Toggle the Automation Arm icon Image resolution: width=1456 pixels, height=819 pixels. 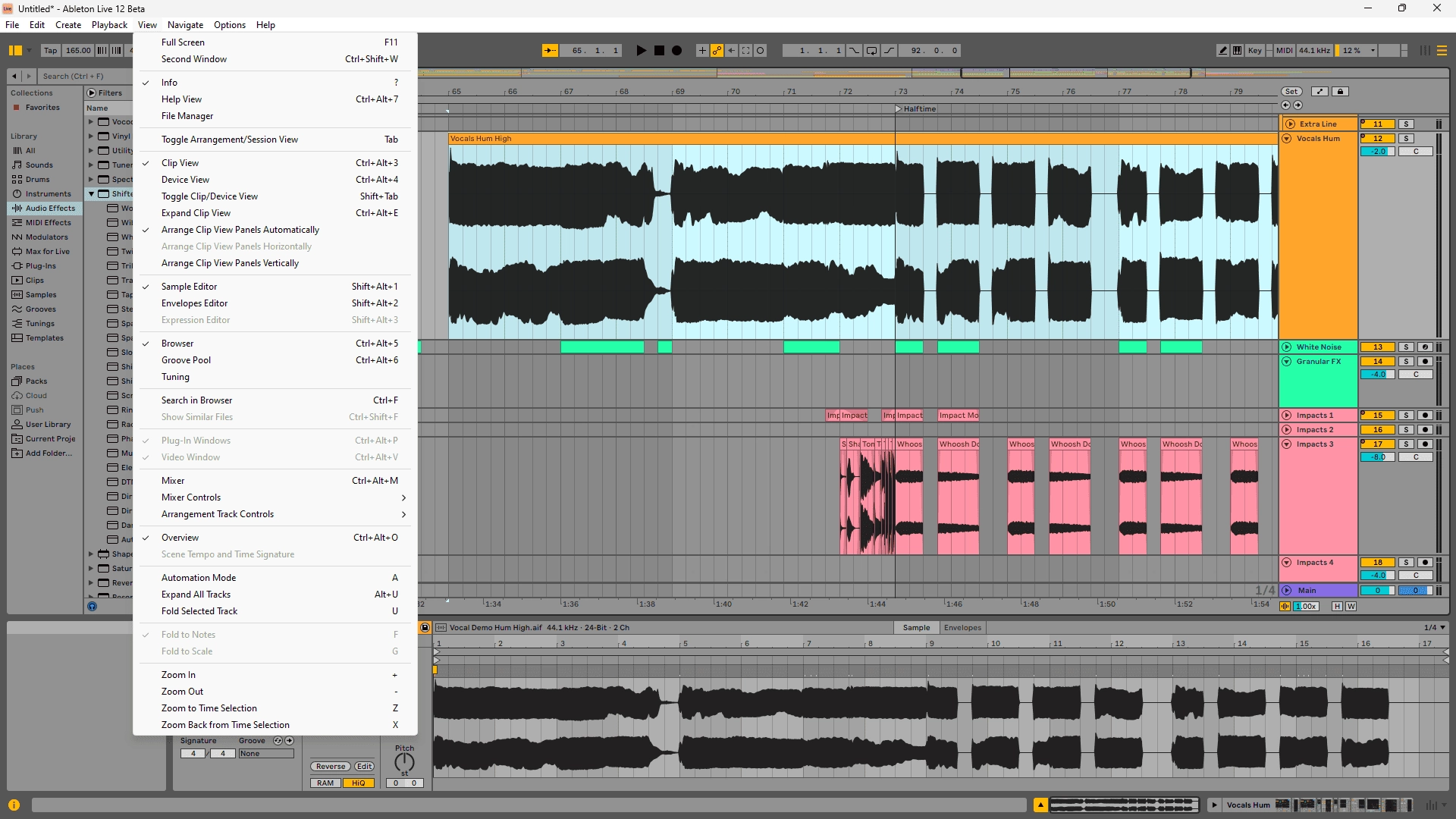tap(717, 51)
